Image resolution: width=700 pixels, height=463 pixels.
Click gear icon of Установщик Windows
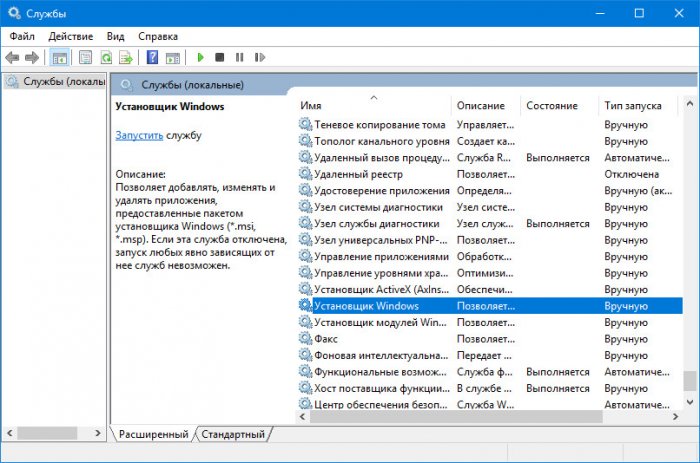(305, 305)
